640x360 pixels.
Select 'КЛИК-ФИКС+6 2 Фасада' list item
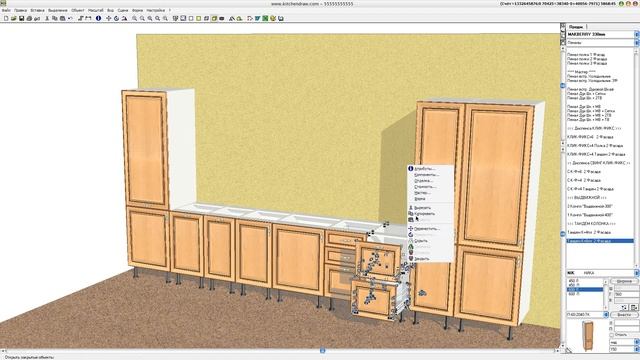tap(590, 137)
